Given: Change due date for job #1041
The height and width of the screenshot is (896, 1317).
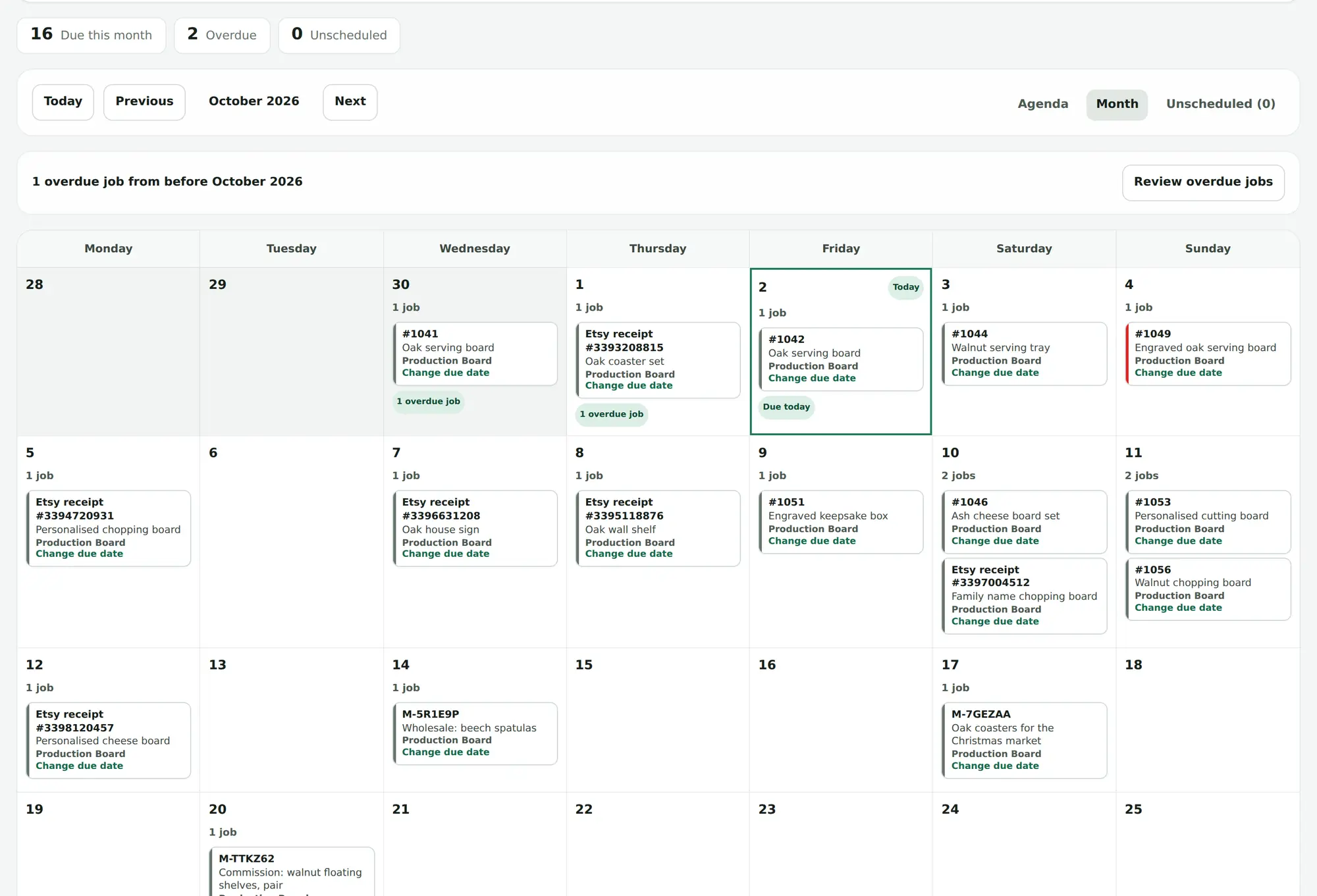Looking at the screenshot, I should (x=446, y=373).
